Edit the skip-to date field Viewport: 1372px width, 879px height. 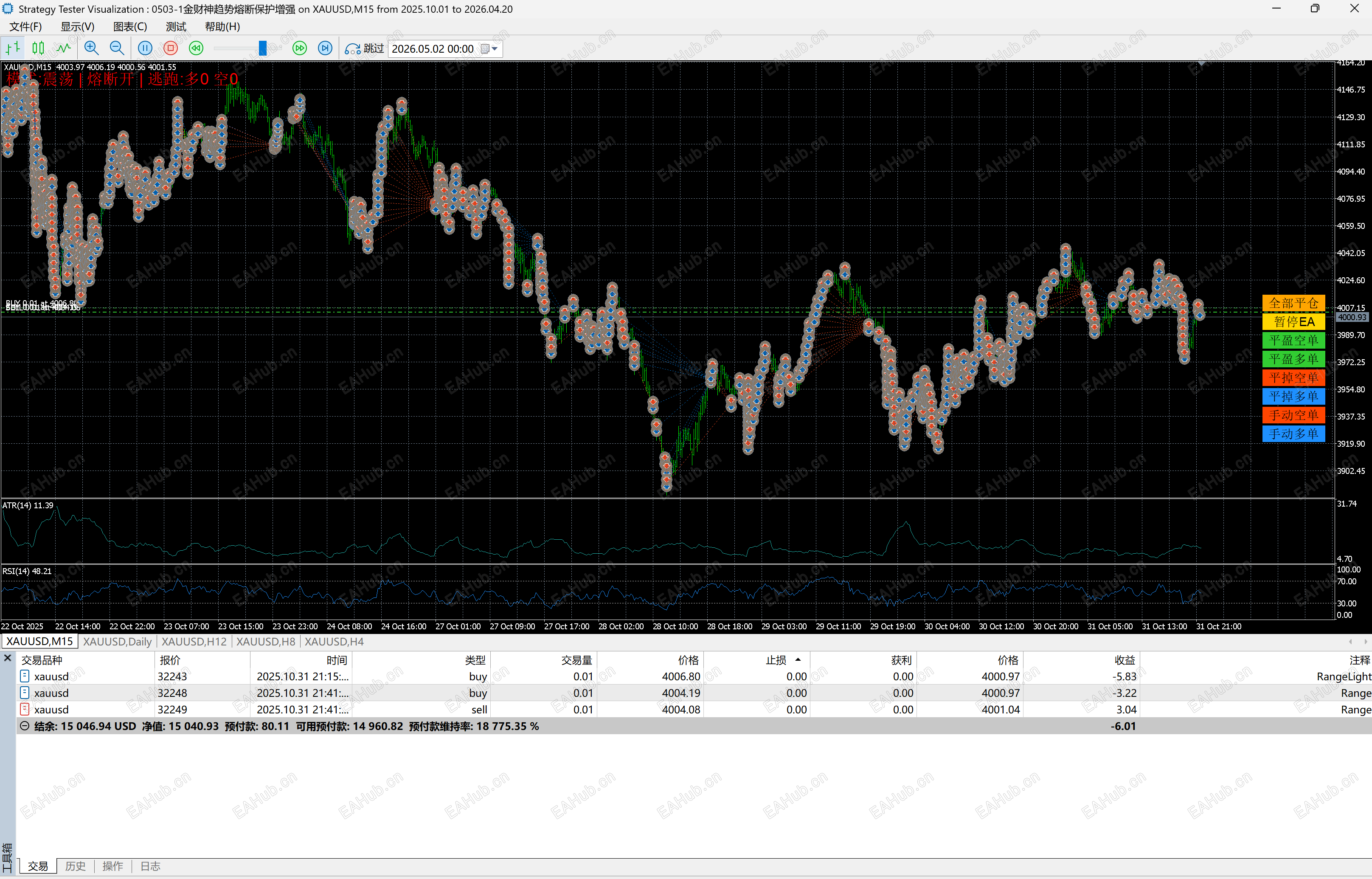433,48
